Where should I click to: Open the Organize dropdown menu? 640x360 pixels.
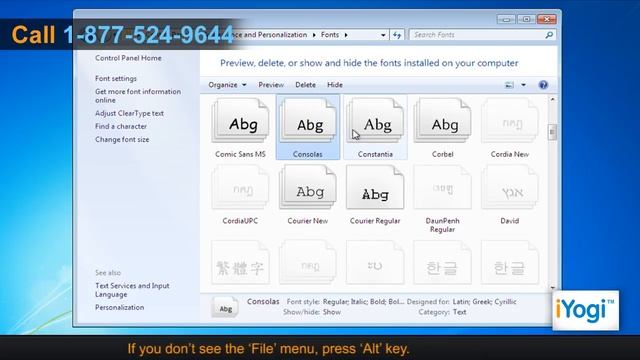pos(227,85)
